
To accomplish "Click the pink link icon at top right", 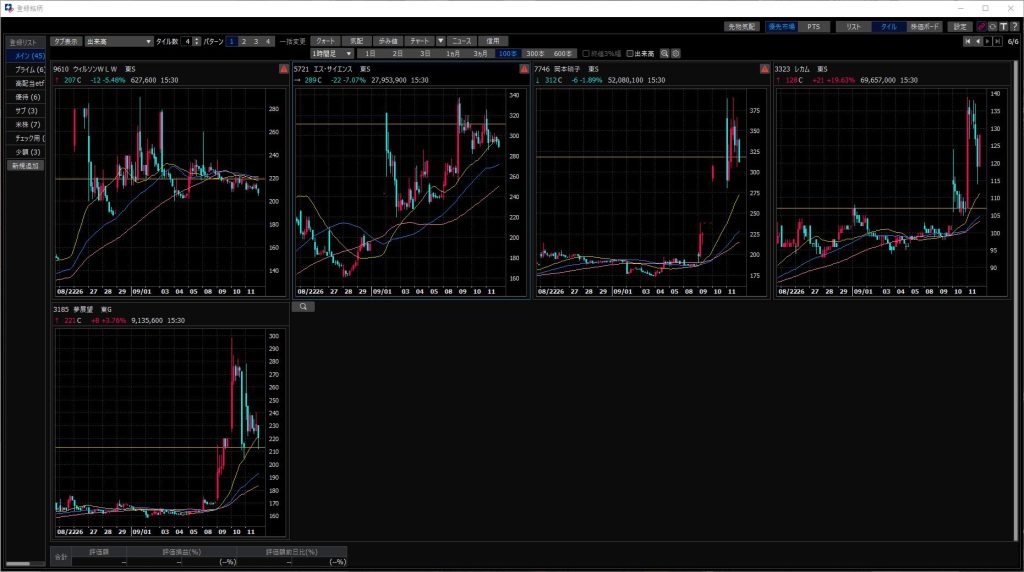I will click(980, 26).
